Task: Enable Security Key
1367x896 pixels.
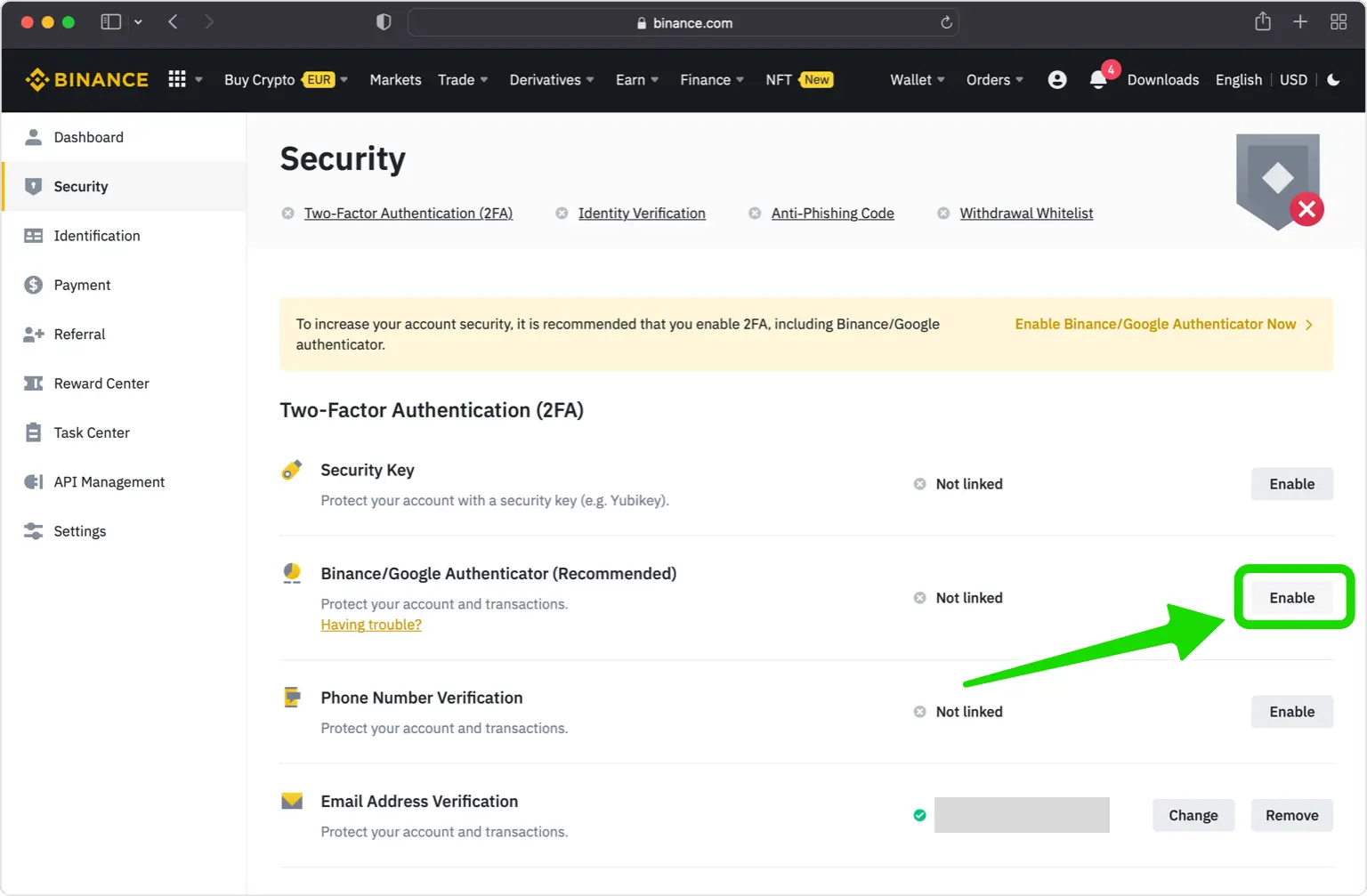Action: tap(1291, 484)
